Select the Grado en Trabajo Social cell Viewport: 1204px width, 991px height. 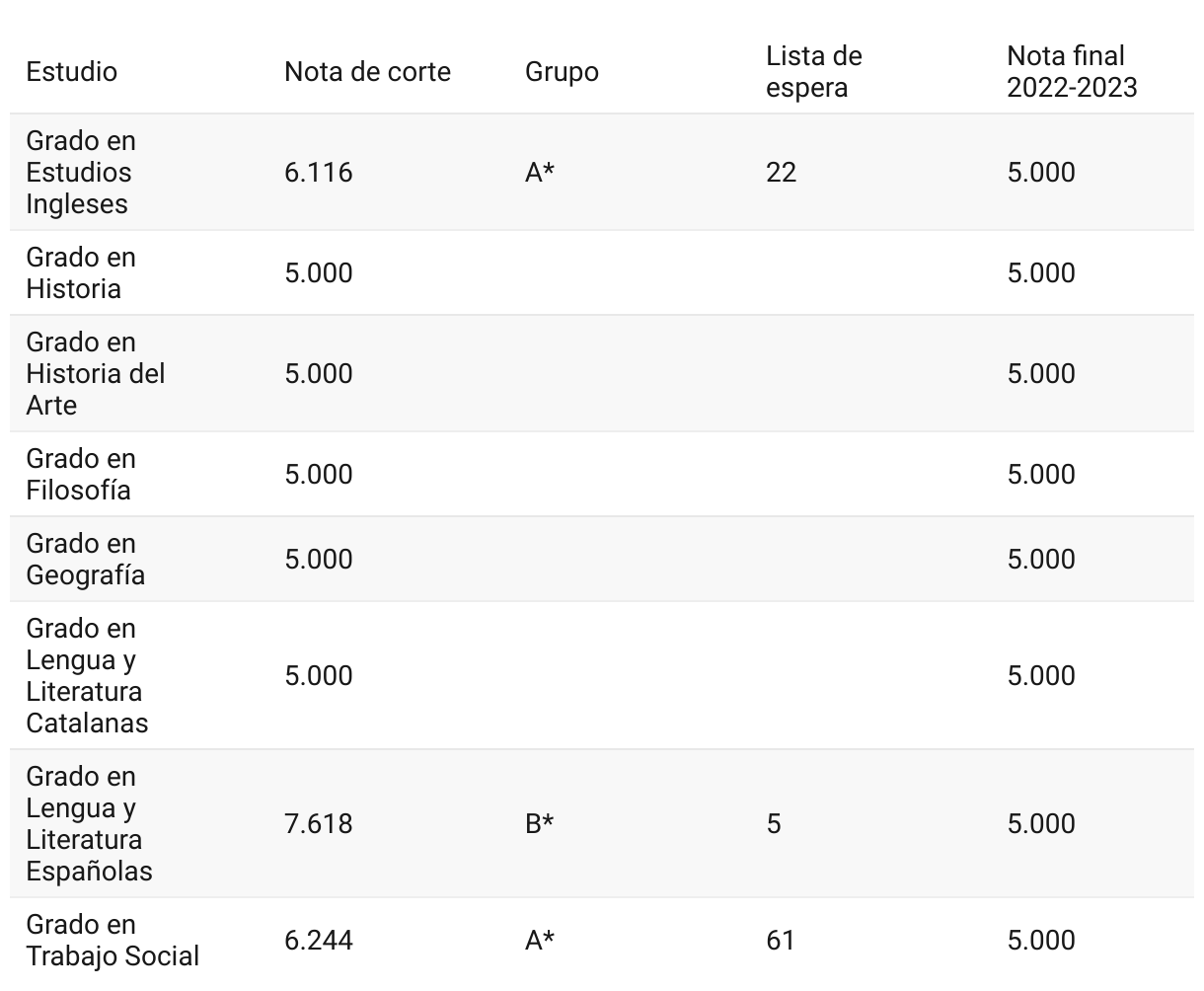point(113,941)
